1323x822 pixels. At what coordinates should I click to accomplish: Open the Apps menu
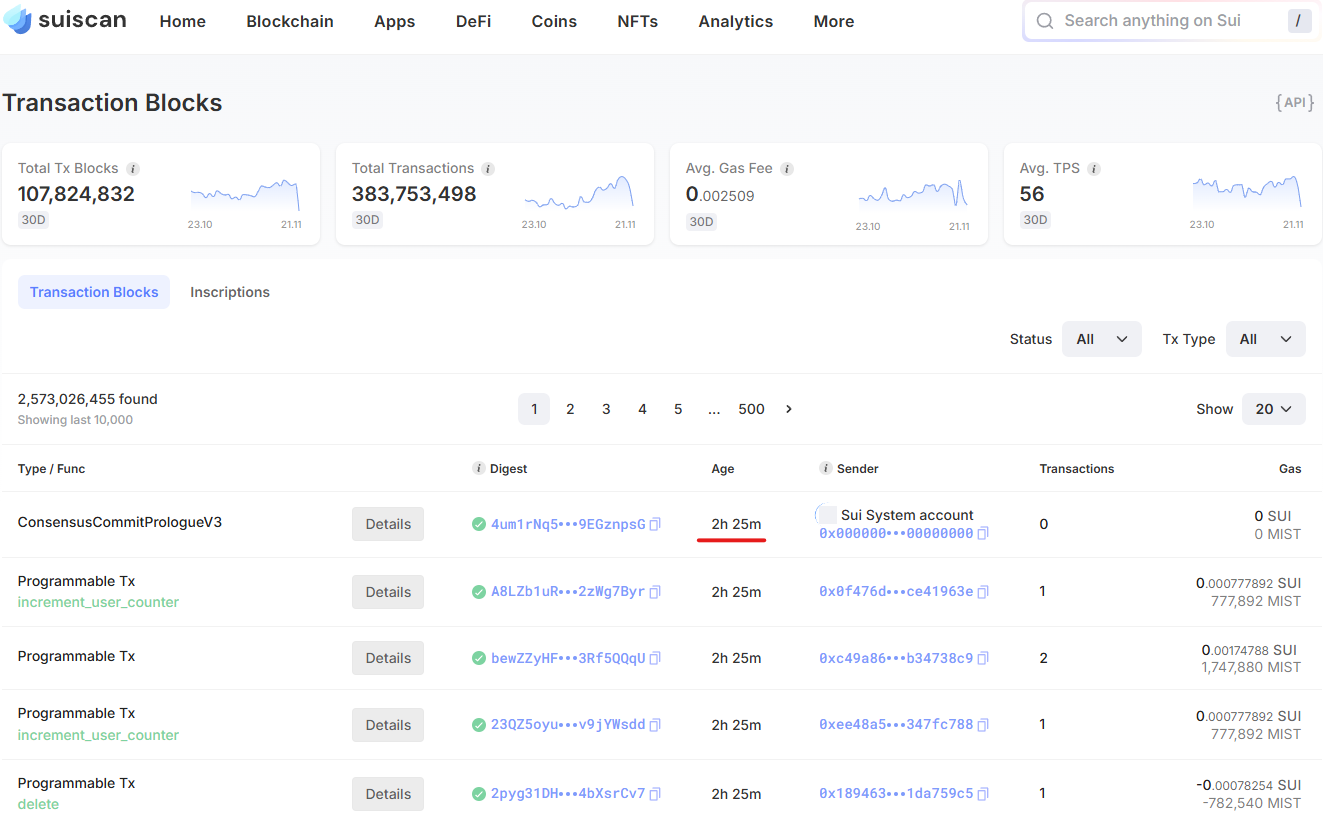394,21
